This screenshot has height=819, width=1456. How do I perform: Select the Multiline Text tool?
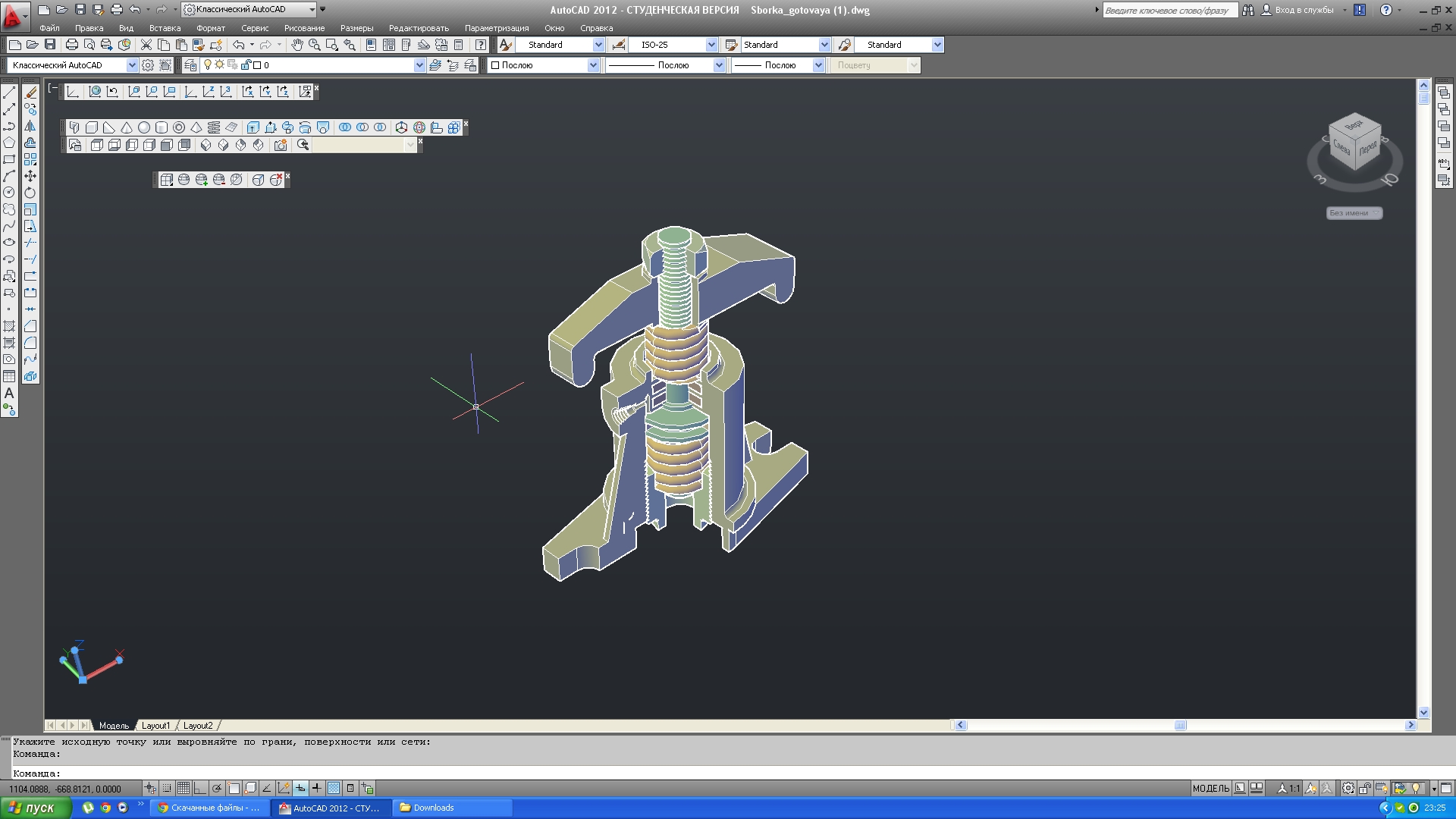[x=9, y=394]
